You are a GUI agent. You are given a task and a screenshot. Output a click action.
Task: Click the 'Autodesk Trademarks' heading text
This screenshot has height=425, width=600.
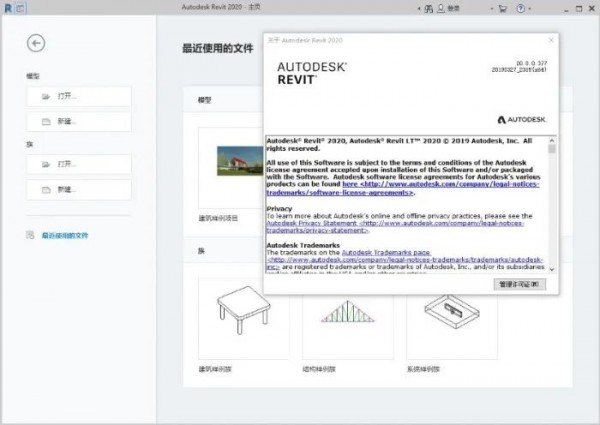click(x=303, y=245)
